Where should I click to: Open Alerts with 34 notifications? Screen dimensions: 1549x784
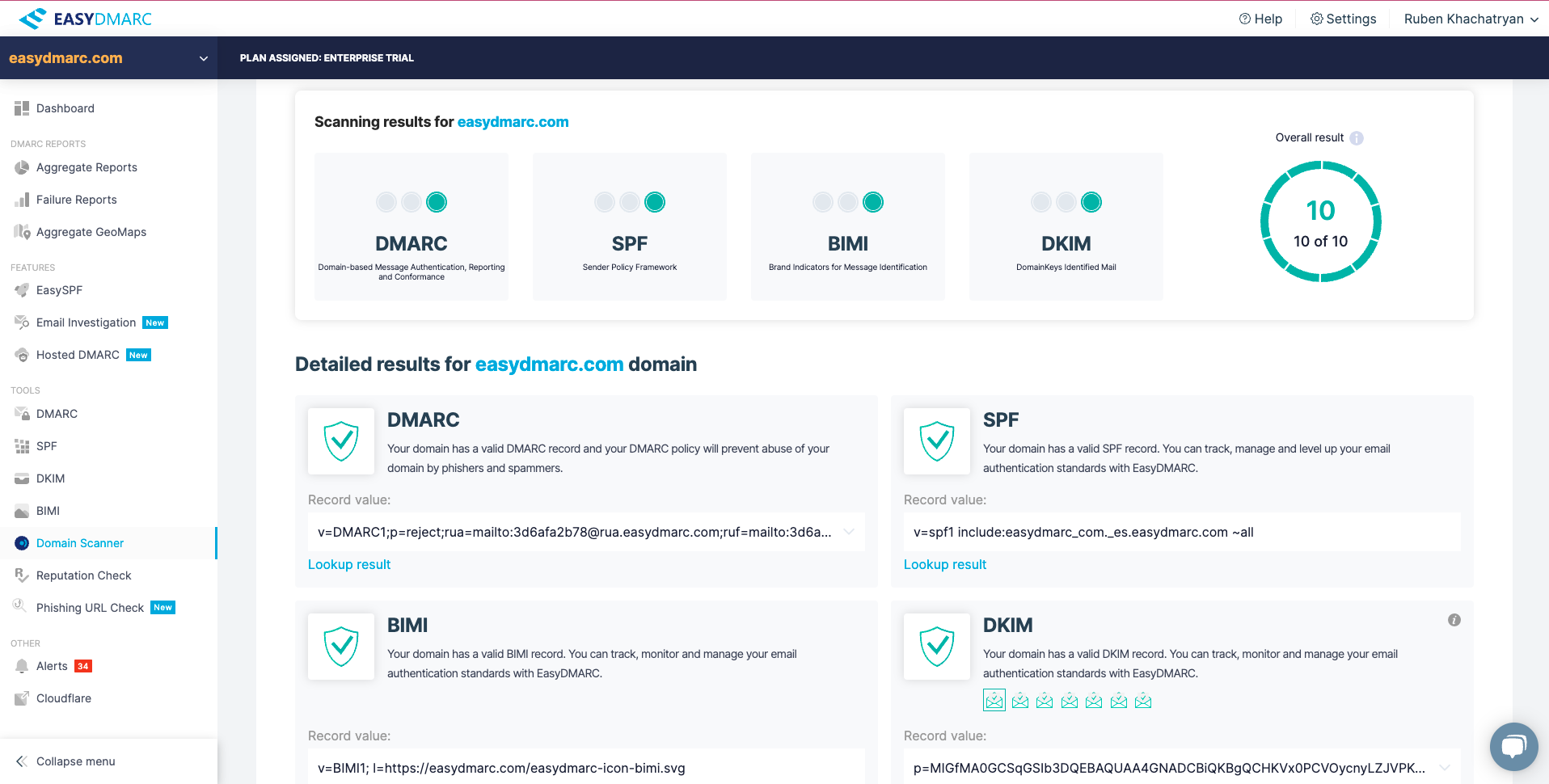coord(53,665)
